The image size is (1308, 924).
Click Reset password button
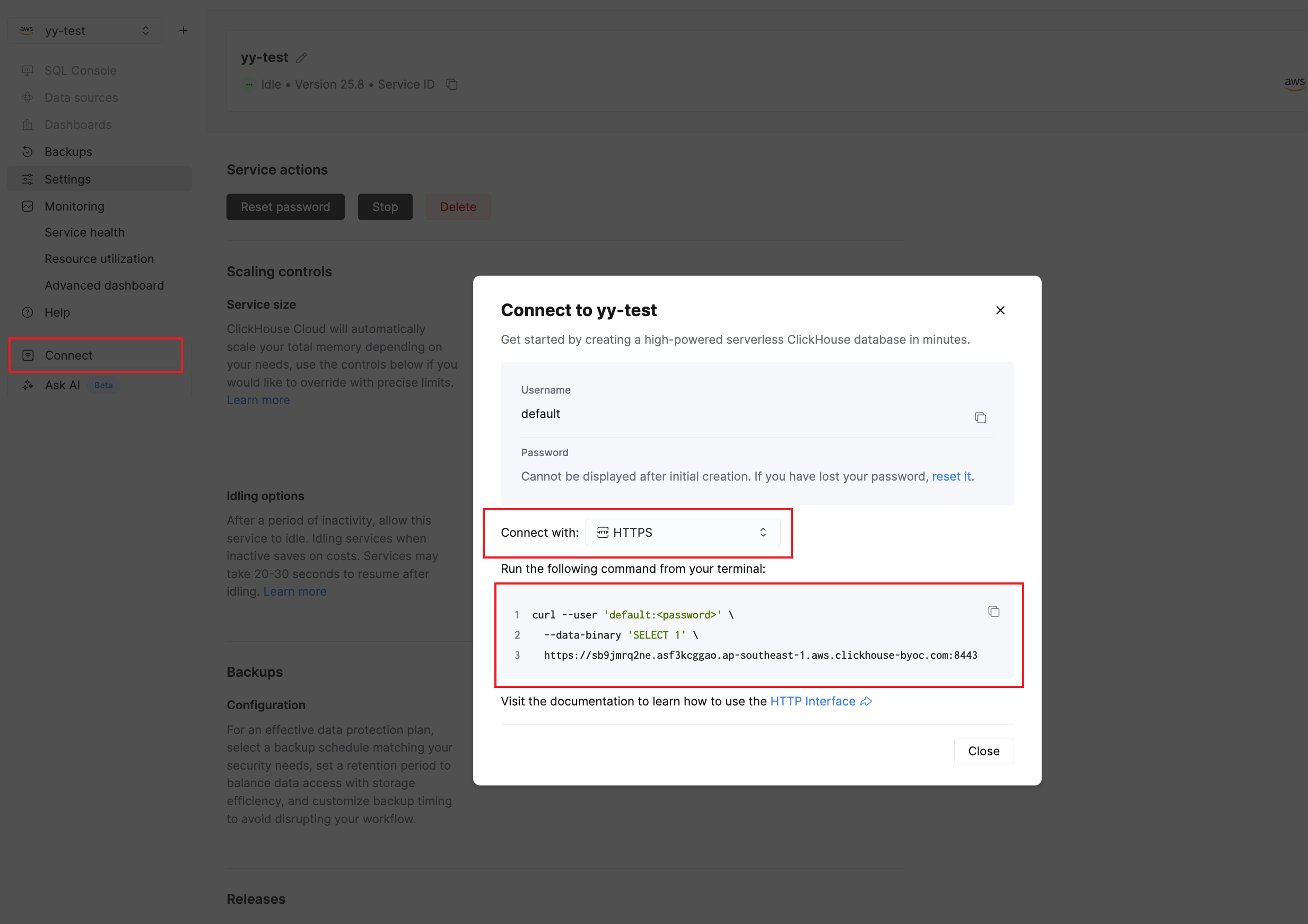pyautogui.click(x=285, y=207)
